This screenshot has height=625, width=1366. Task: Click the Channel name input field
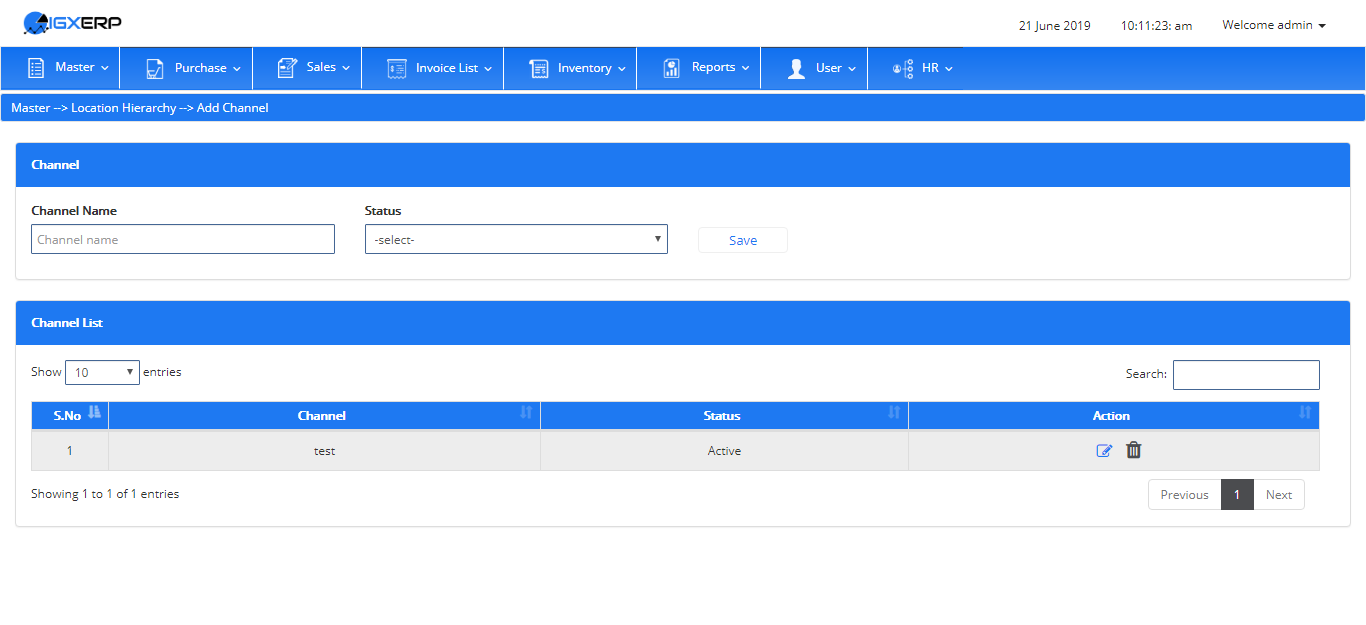183,239
